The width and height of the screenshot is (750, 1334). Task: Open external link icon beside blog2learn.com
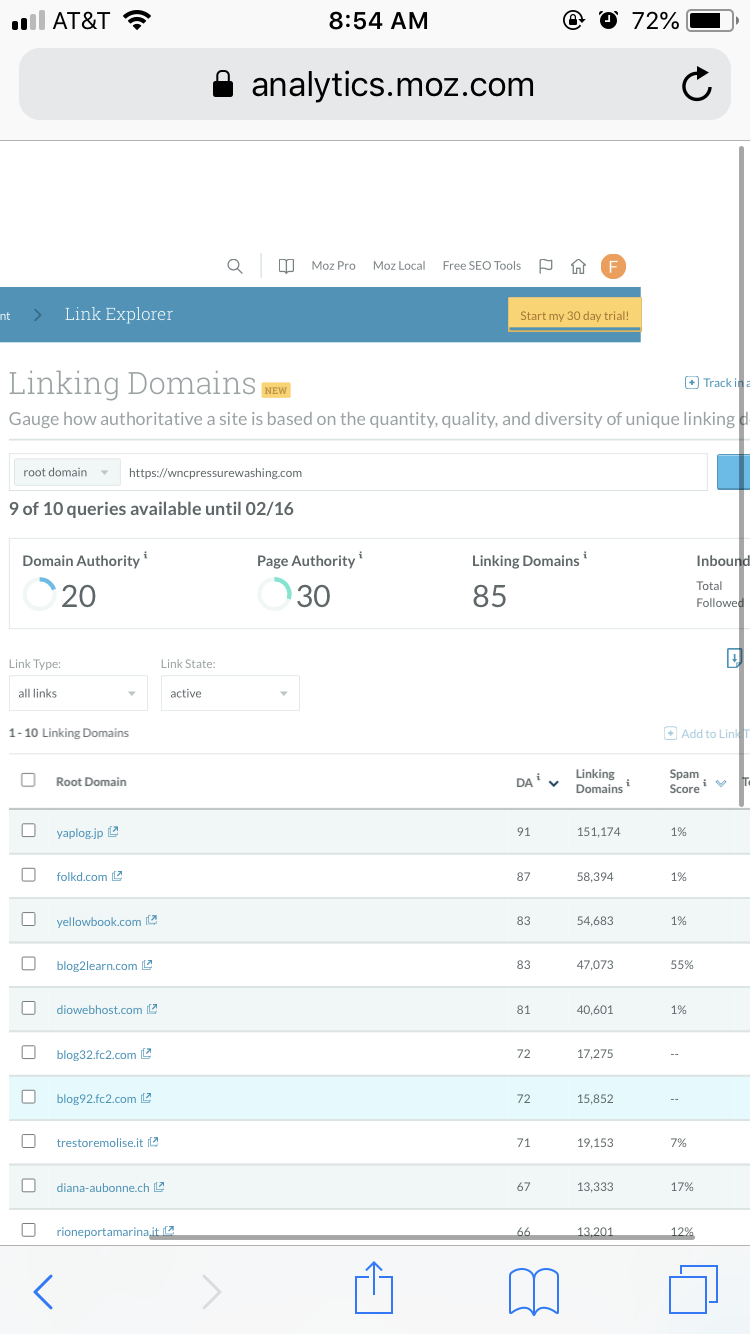(x=147, y=965)
